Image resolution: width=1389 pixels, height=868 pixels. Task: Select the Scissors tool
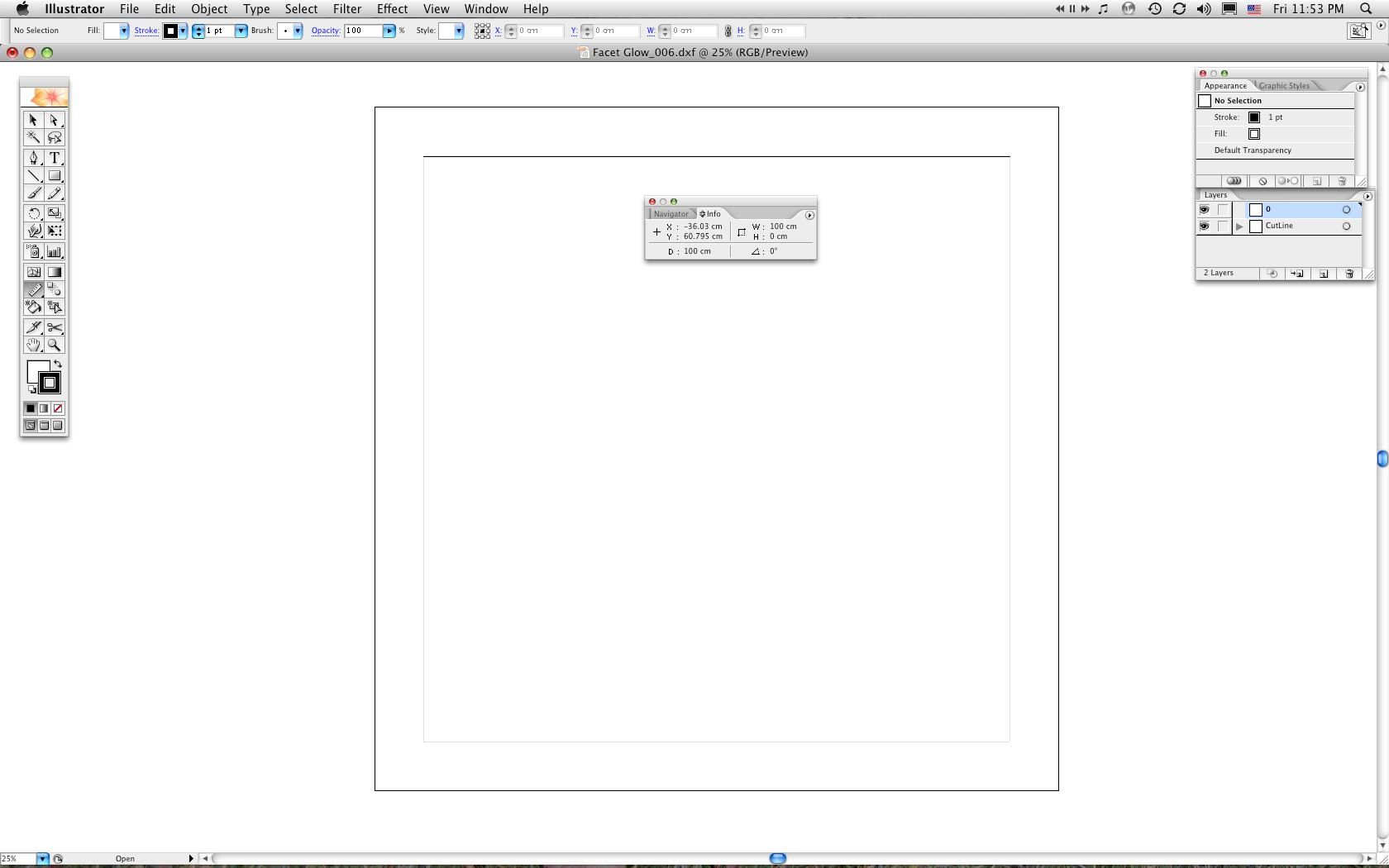(55, 327)
